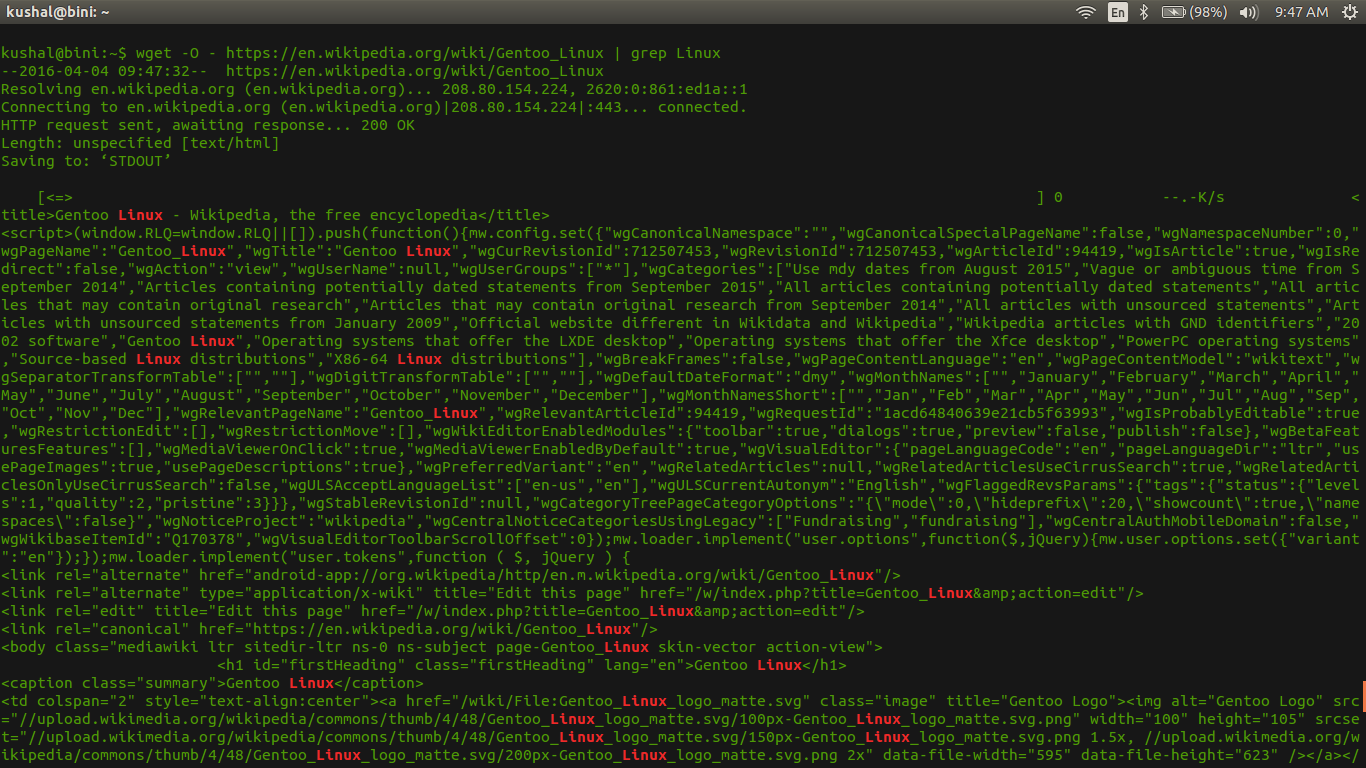Click the 'Saving to: STDOUT' line

(x=86, y=161)
